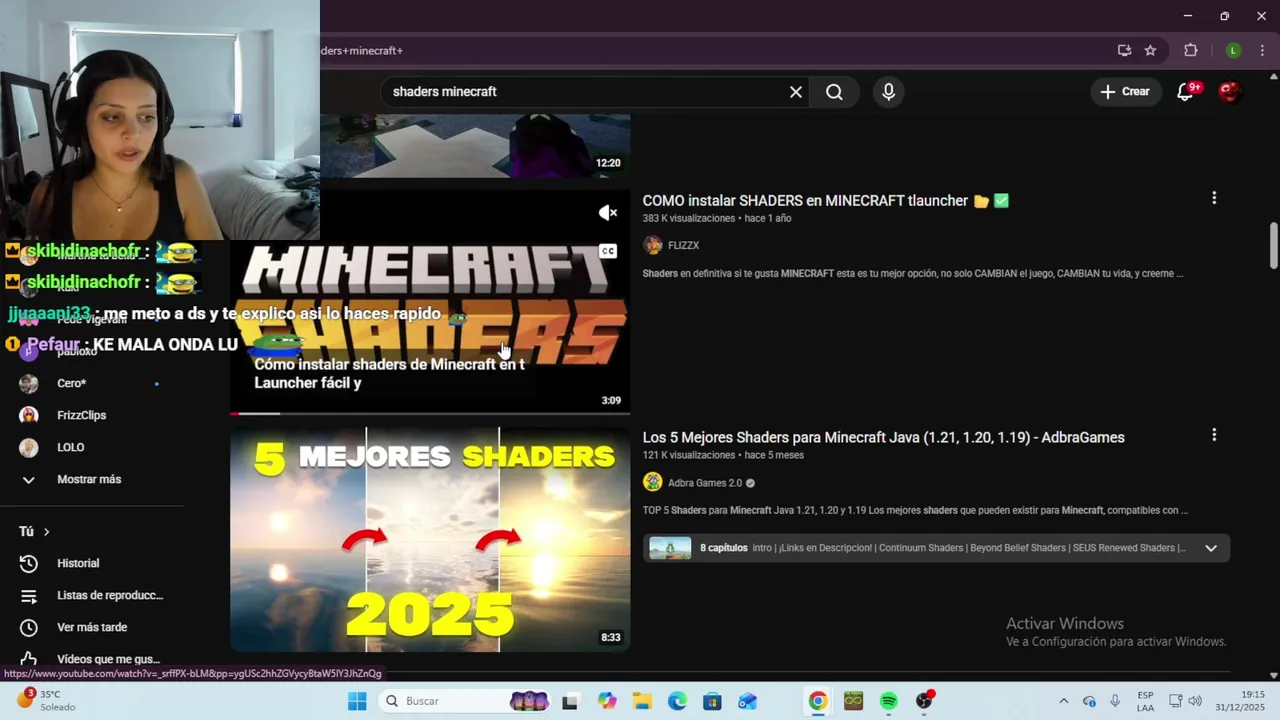The image size is (1280, 720).
Task: Open the Adbra Games 2.0 channel link
Action: click(x=705, y=483)
